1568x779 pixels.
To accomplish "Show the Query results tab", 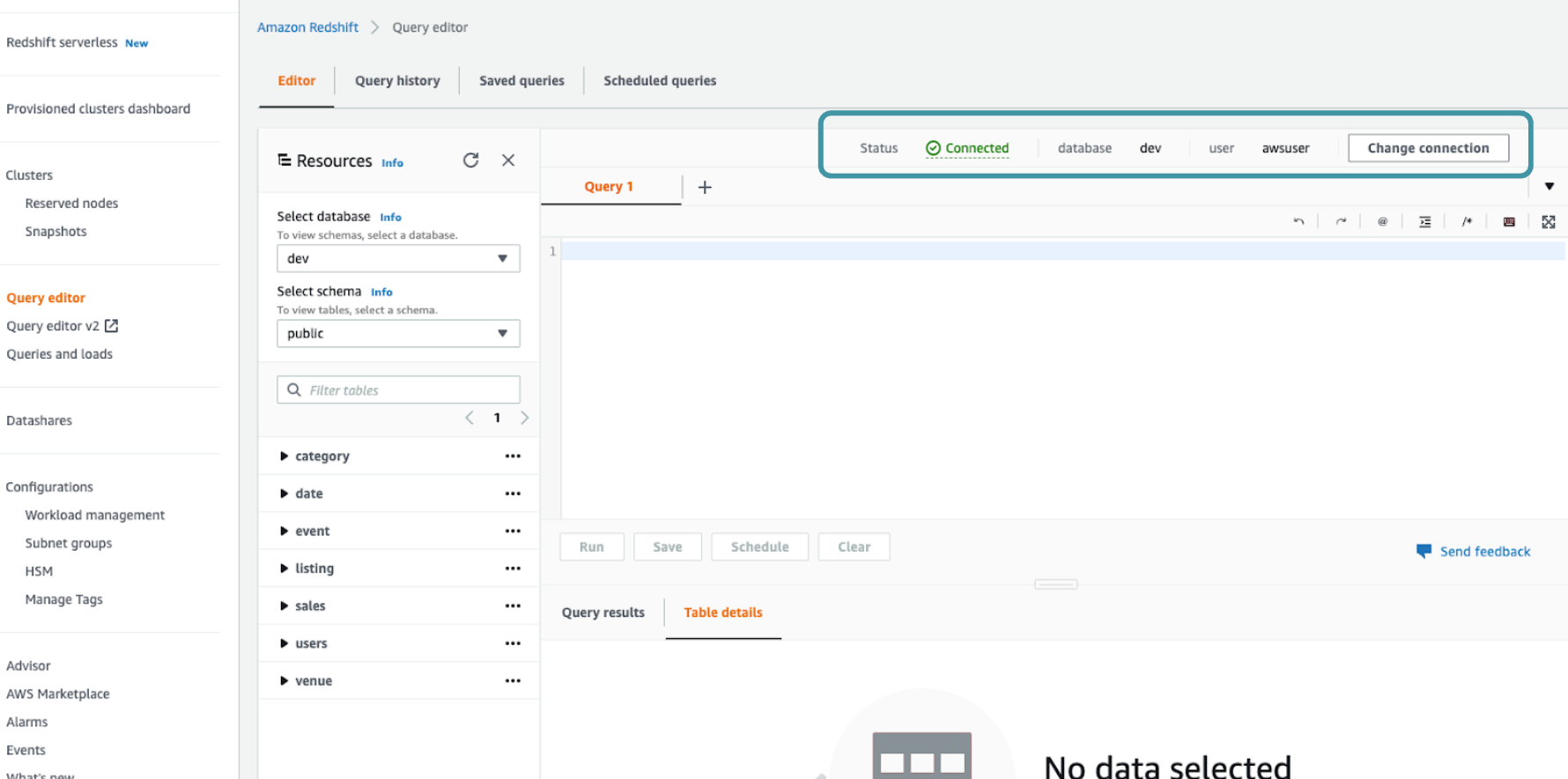I will coord(603,612).
